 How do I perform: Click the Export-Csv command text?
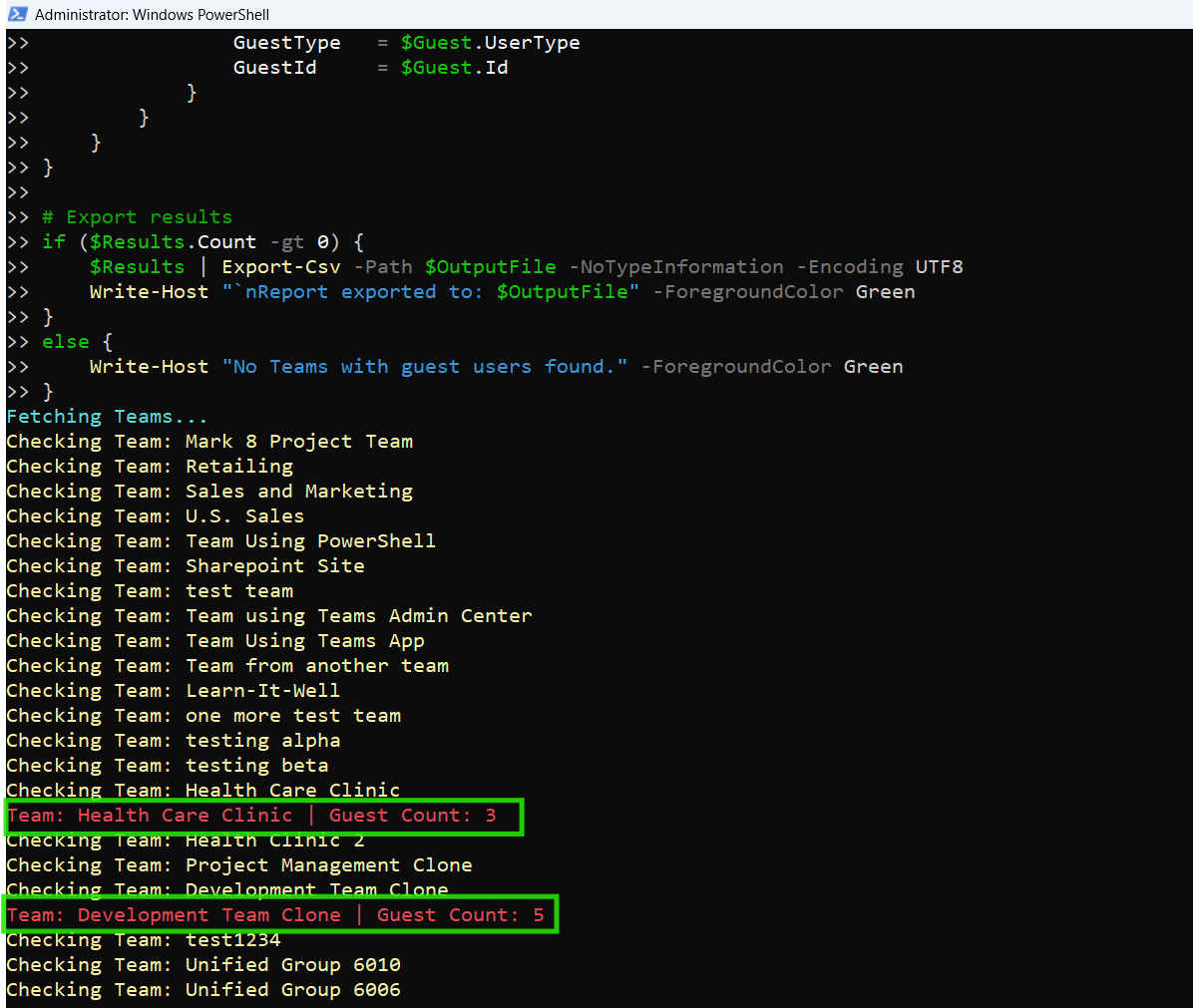[280, 267]
